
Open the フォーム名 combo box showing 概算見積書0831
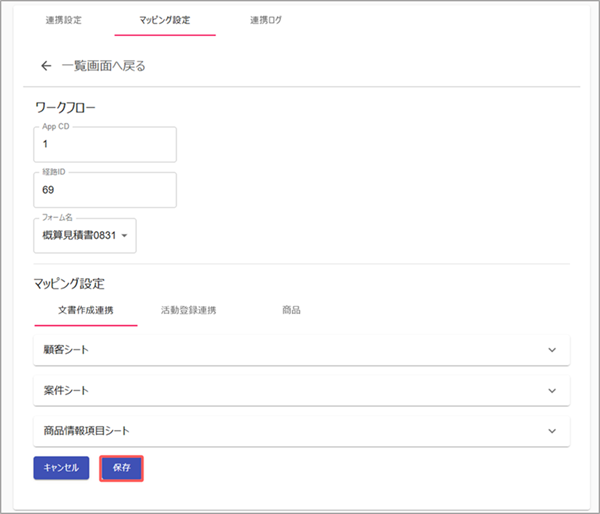(x=80, y=235)
